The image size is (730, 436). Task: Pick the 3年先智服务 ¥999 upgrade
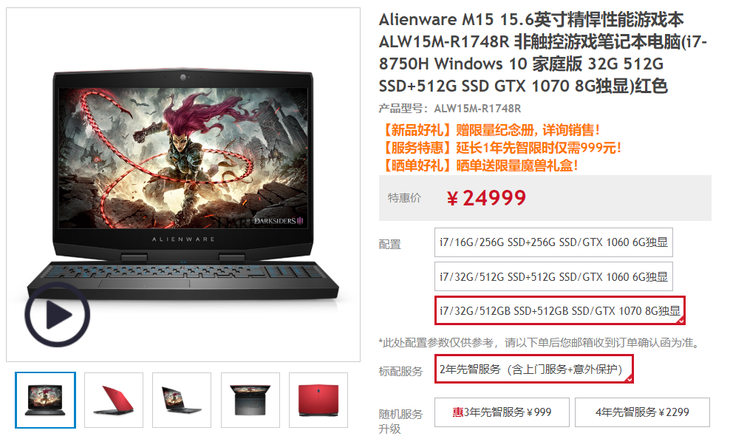tap(502, 412)
